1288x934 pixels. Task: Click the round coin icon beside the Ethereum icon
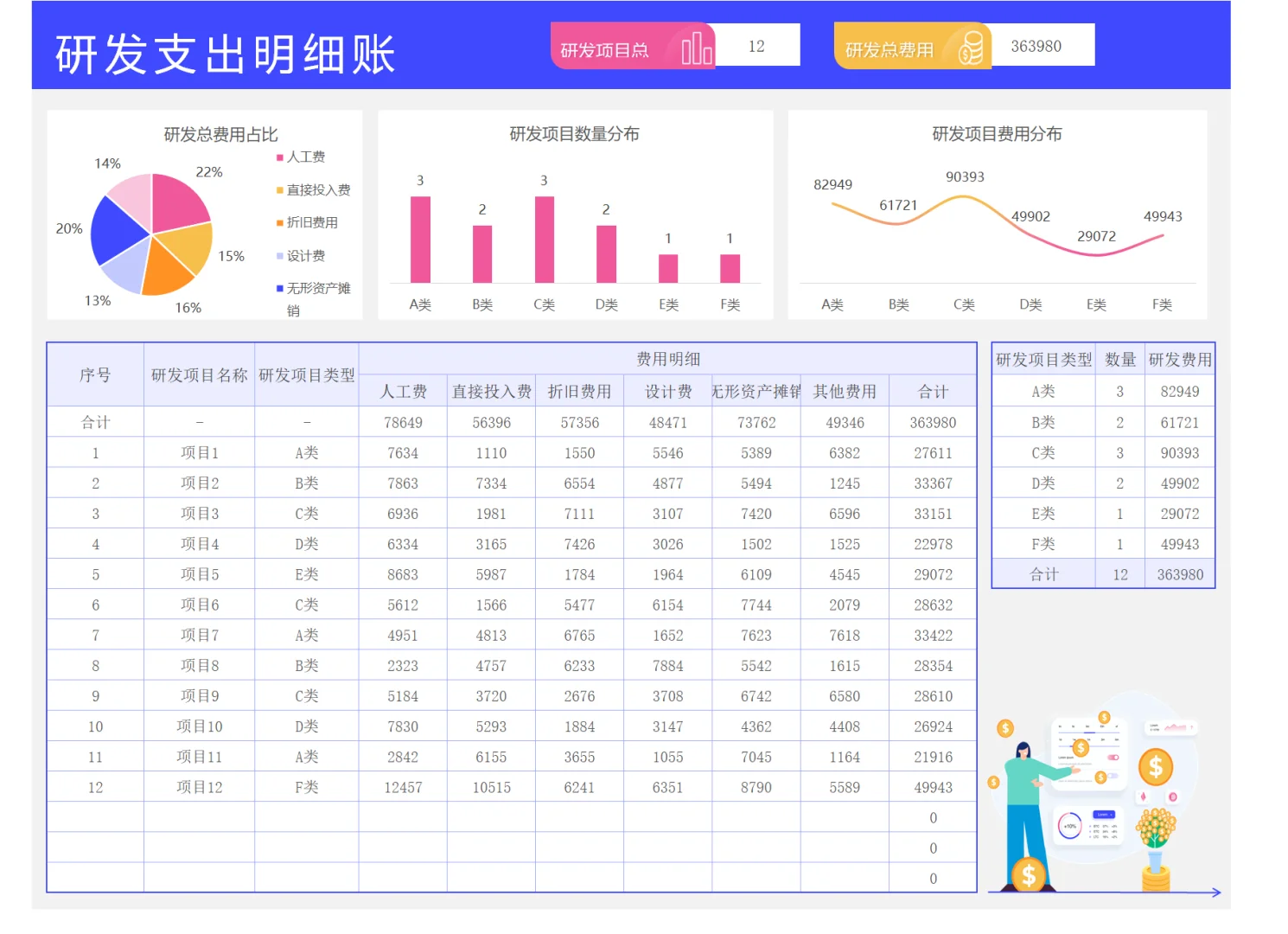coord(1172,796)
